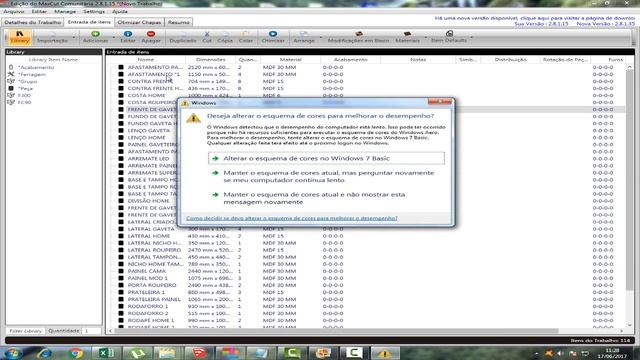Open Modificações em Bloco tool
The height and width of the screenshot is (360, 640).
pyautogui.click(x=358, y=37)
